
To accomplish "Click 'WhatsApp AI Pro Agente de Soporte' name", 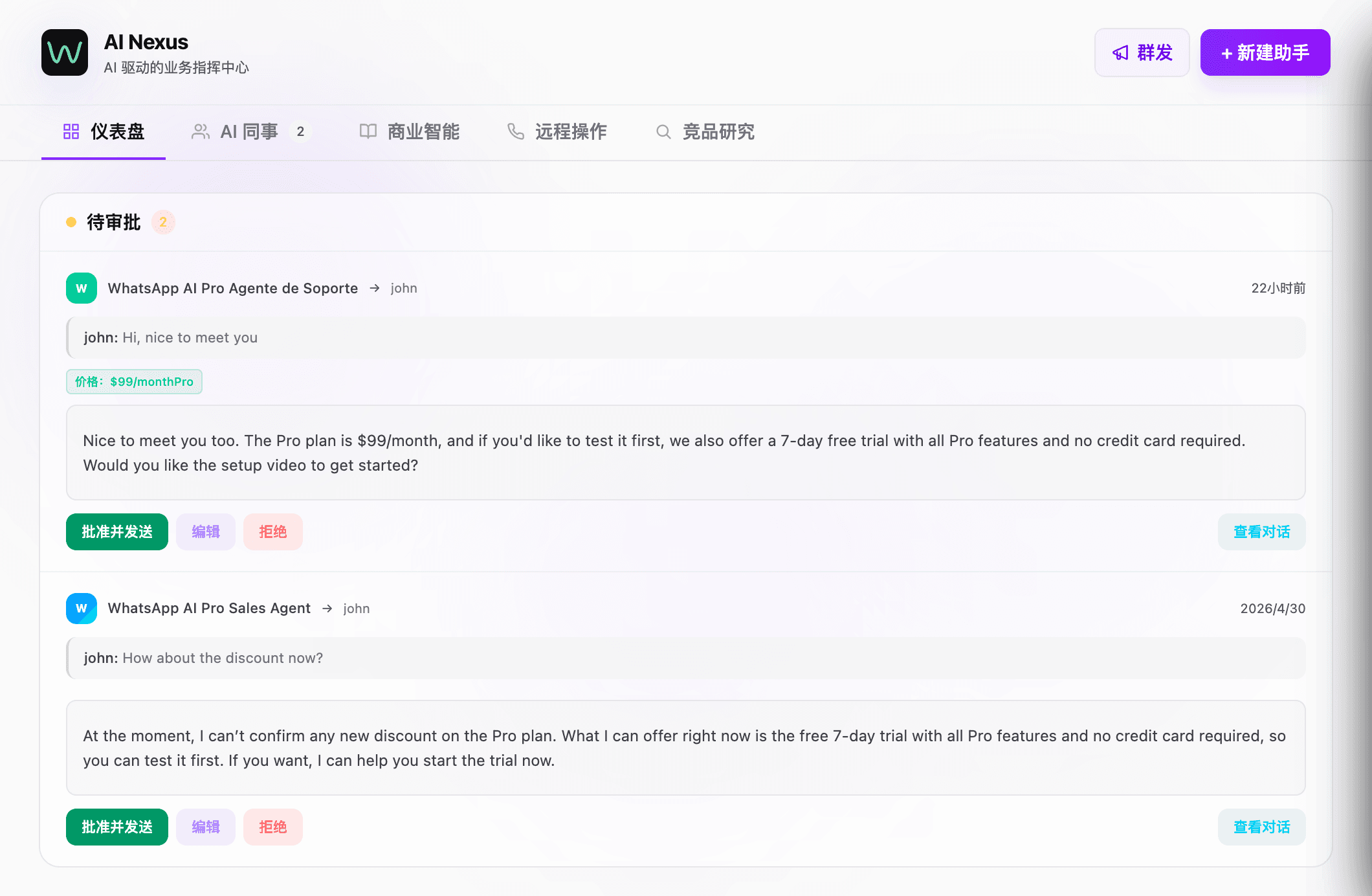I will tap(233, 288).
